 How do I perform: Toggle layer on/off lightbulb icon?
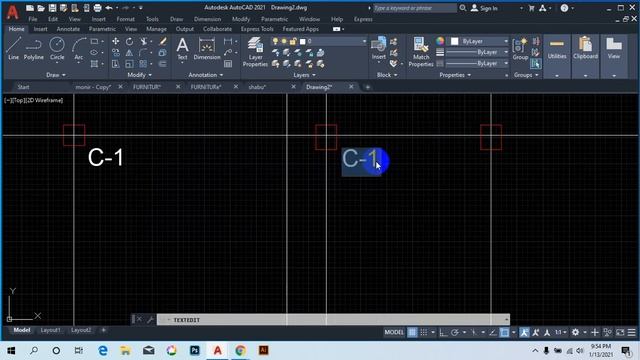click(276, 41)
